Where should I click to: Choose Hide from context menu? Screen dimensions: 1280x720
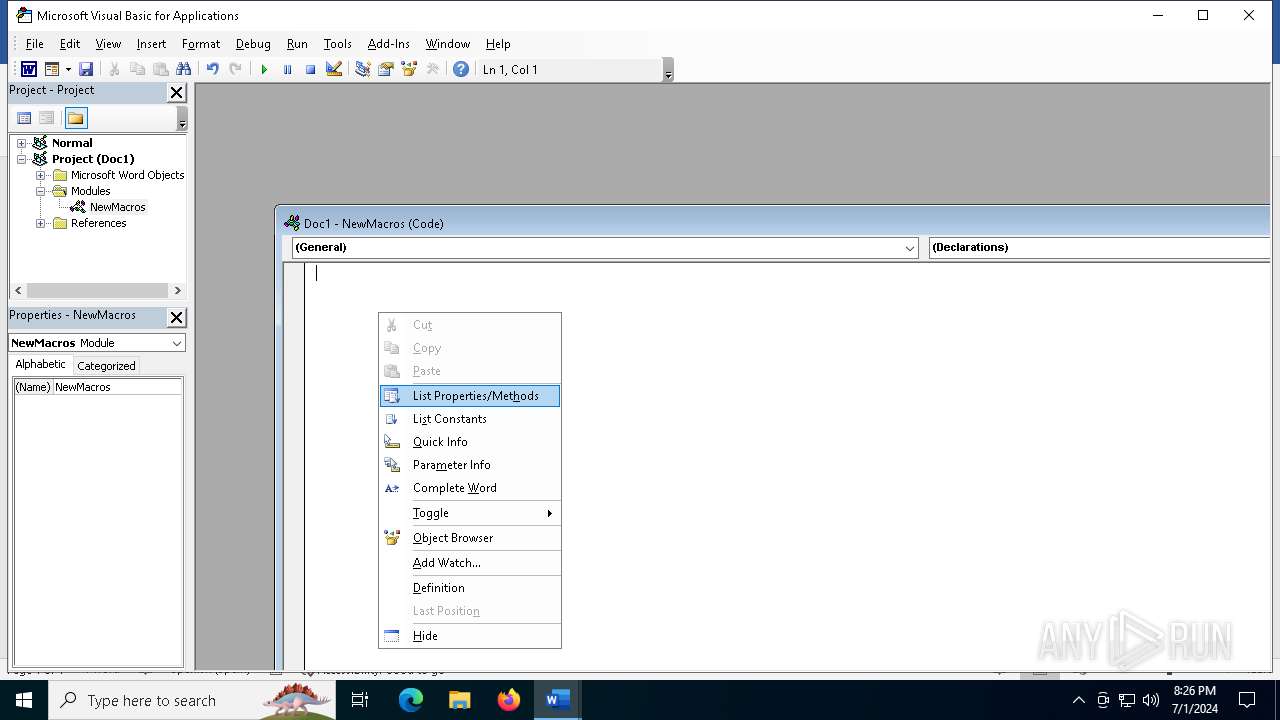click(470, 636)
